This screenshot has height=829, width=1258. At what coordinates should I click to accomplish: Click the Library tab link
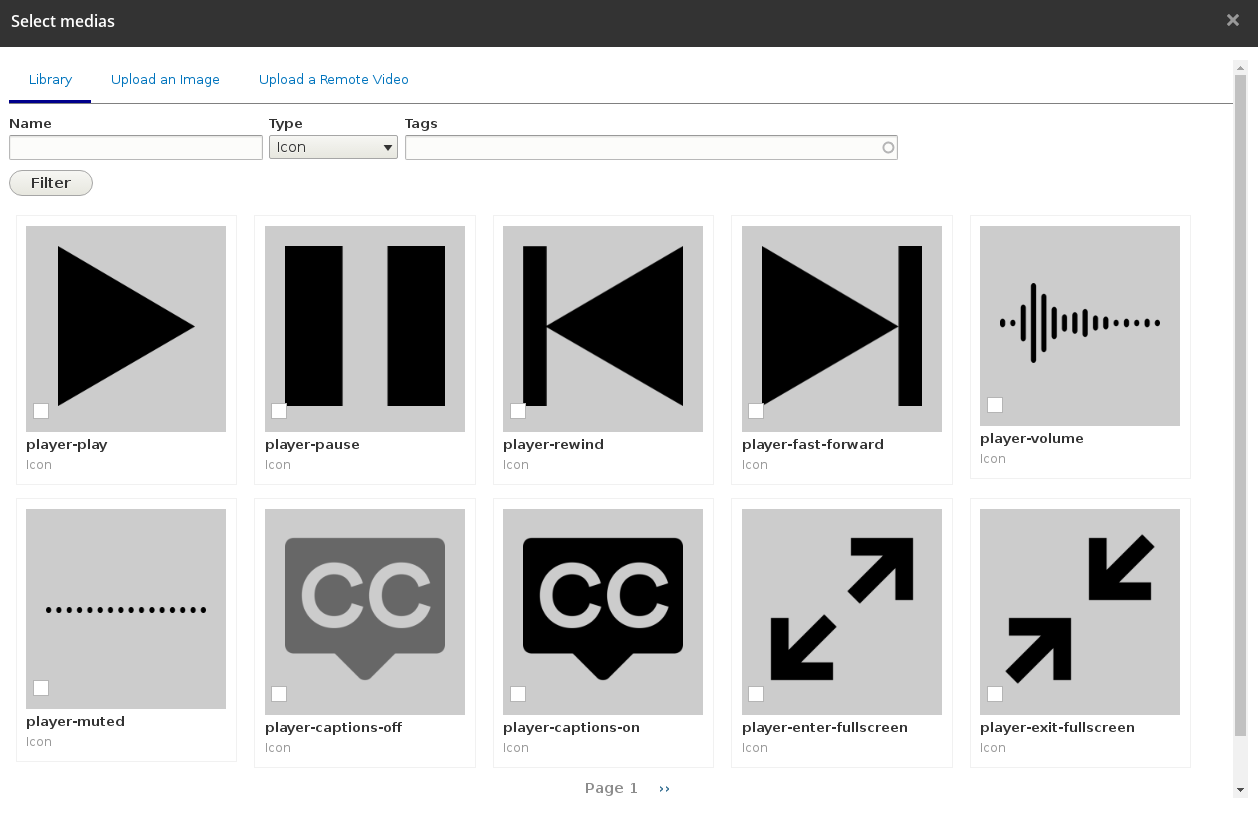click(49, 79)
